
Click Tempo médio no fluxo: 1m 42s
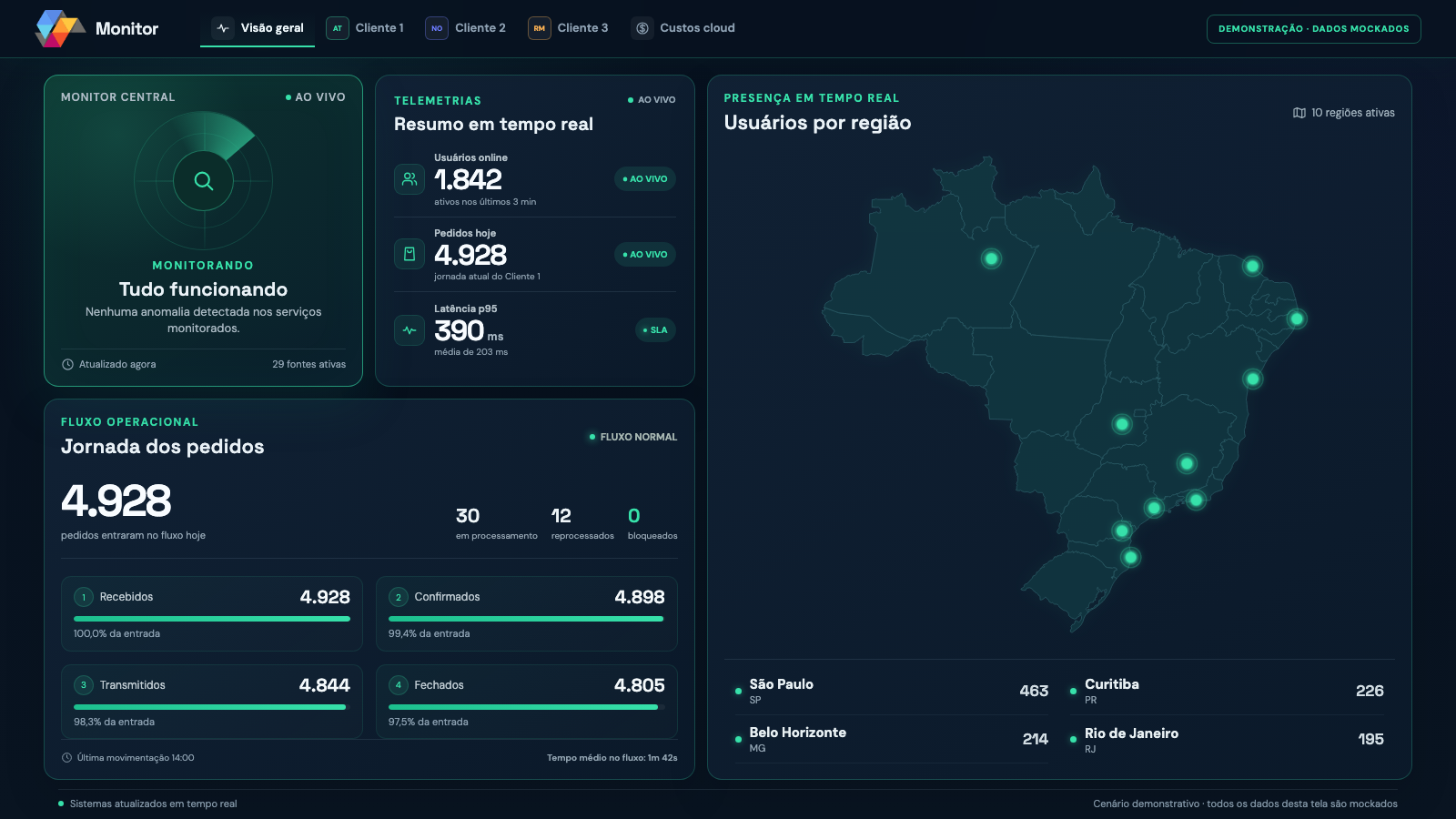(x=612, y=758)
